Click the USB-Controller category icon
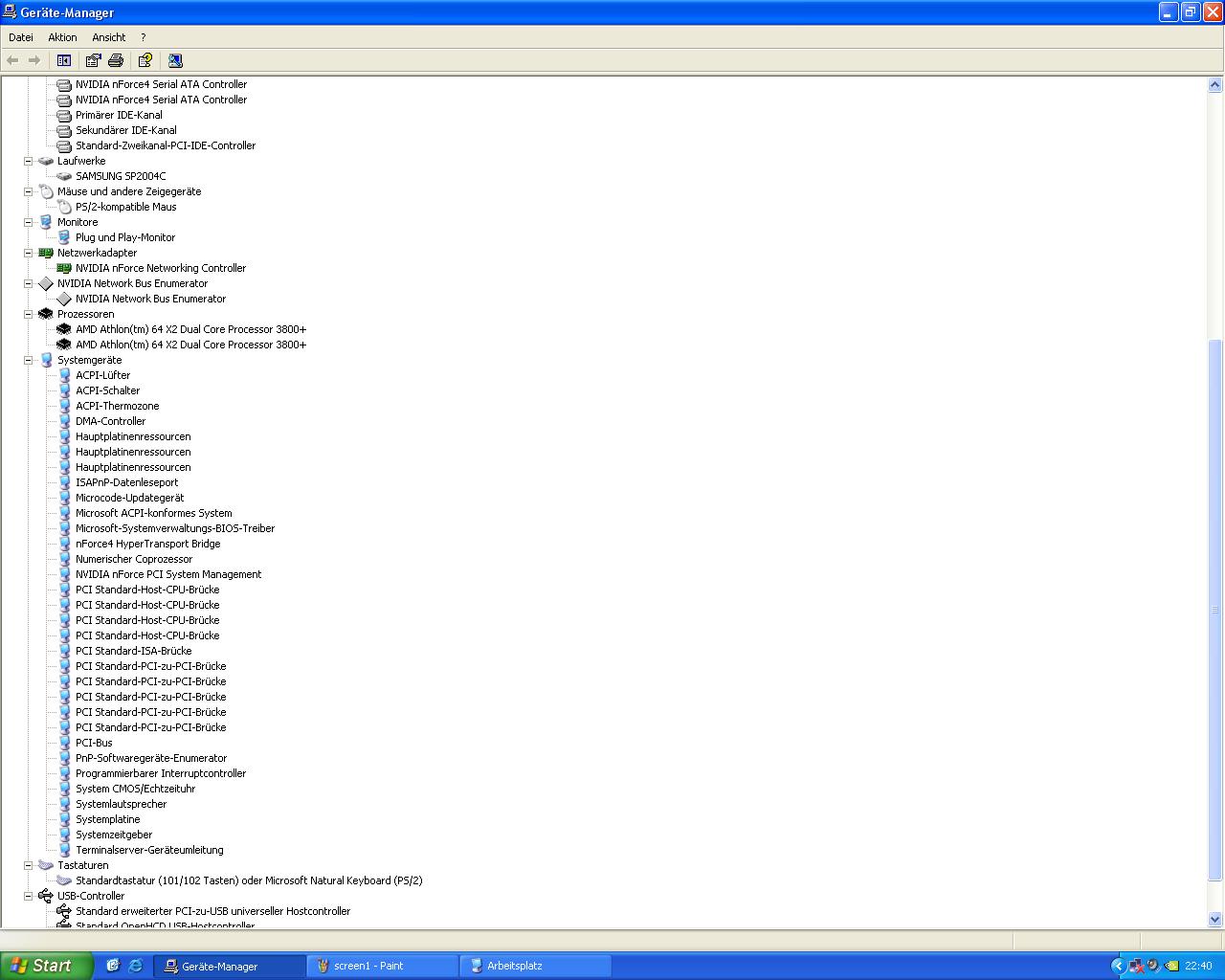This screenshot has width=1225, height=980. (x=45, y=896)
